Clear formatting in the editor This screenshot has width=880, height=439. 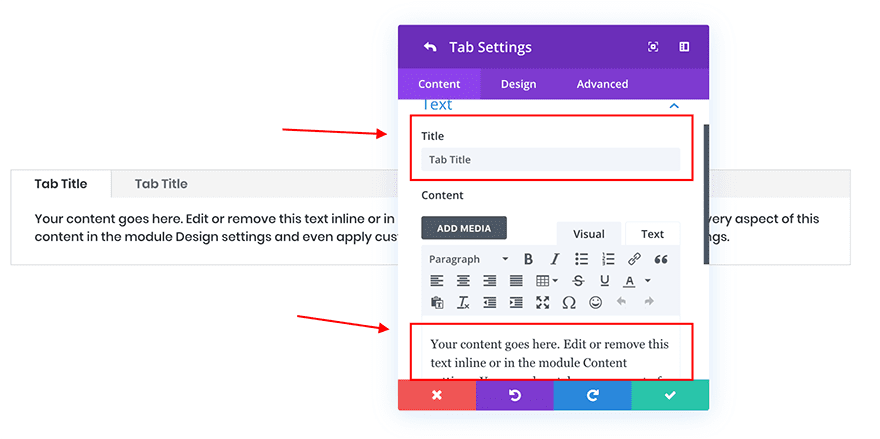tap(463, 303)
